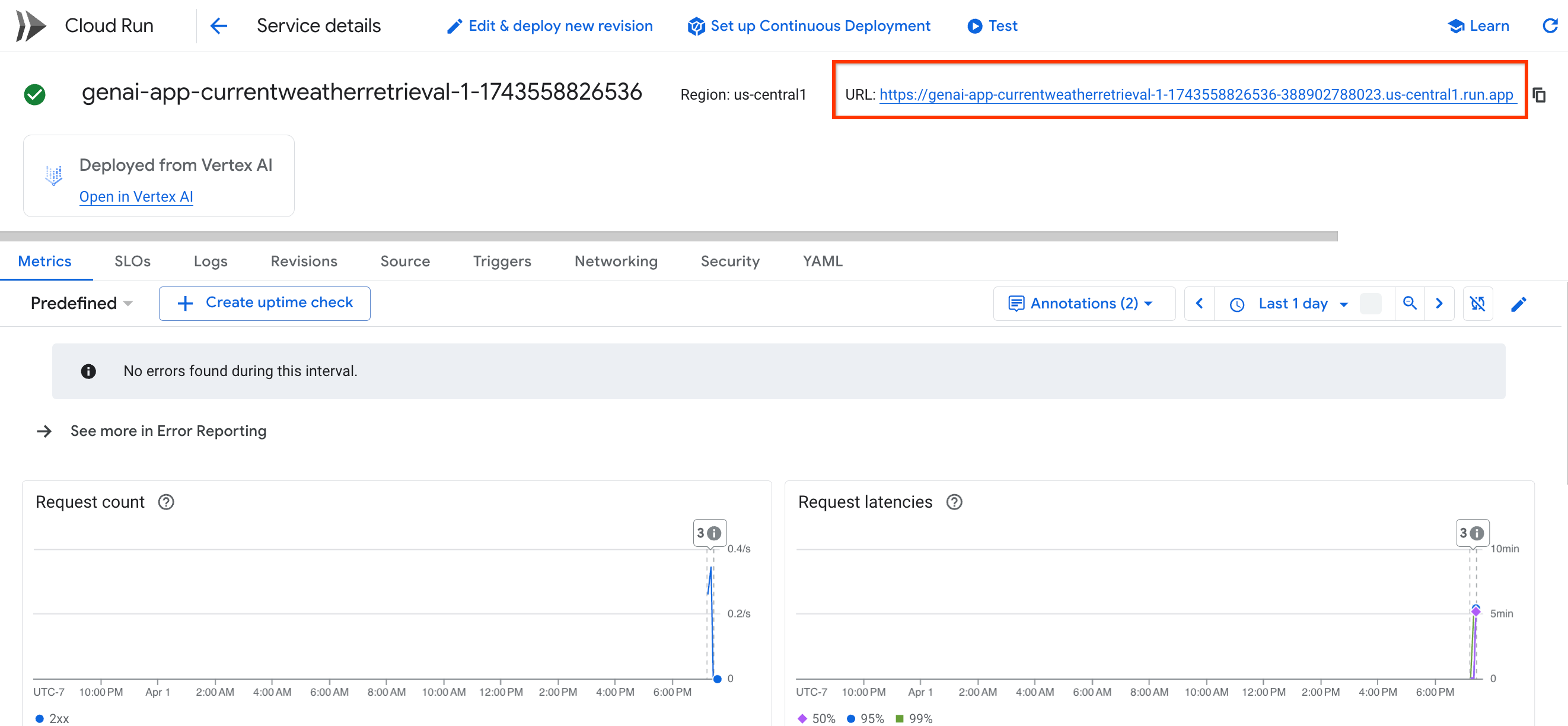Toggle the 2xx legend in Request count chart

point(52,718)
